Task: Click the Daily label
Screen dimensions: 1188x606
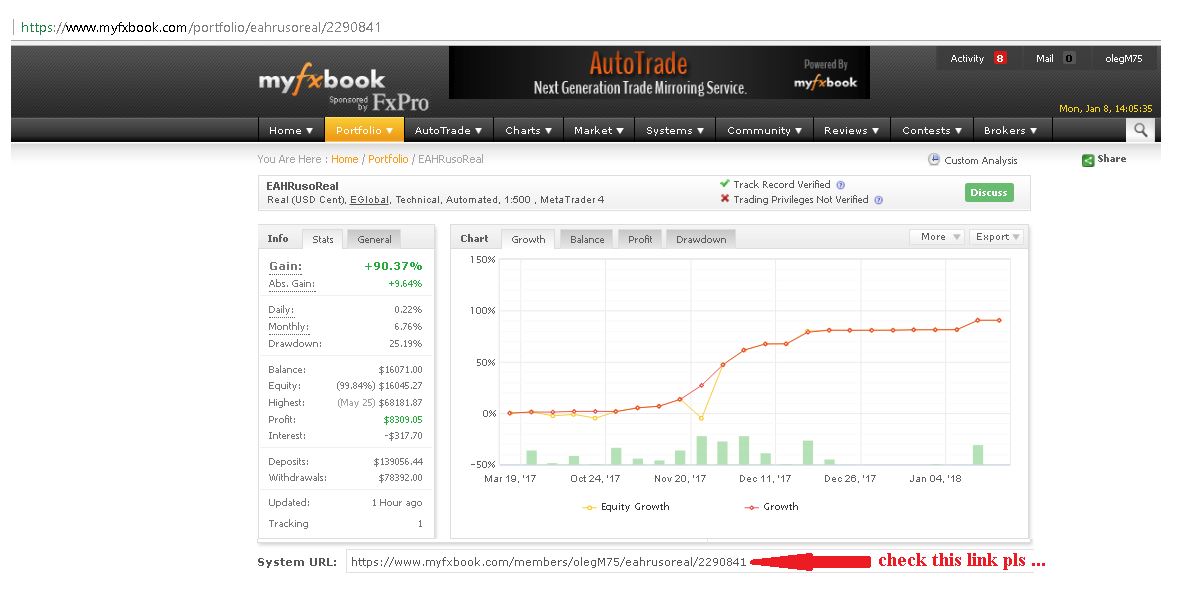Action: (281, 310)
